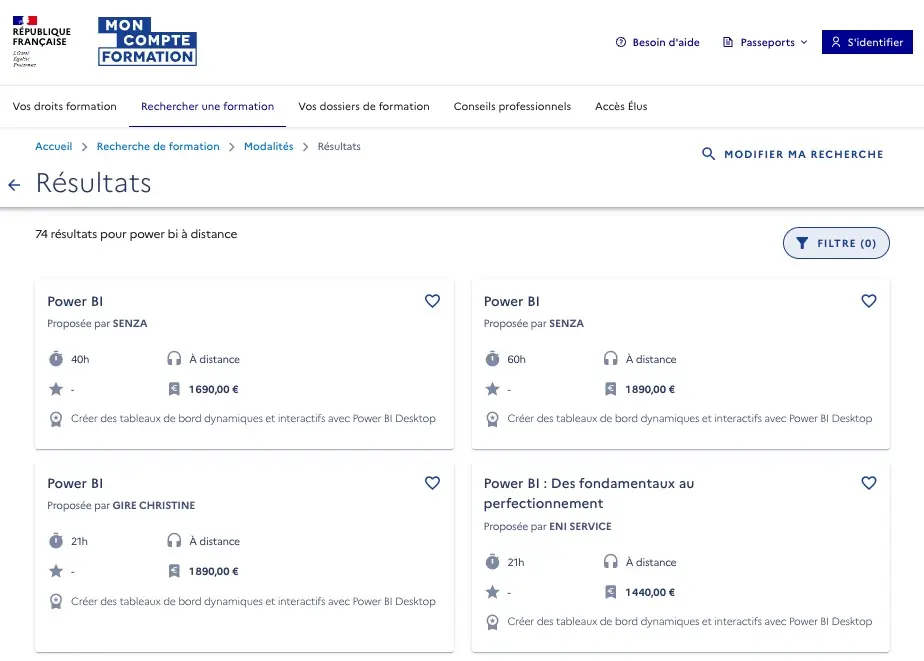Go to Accueil breadcrumb link
924x661 pixels.
pyautogui.click(x=54, y=146)
